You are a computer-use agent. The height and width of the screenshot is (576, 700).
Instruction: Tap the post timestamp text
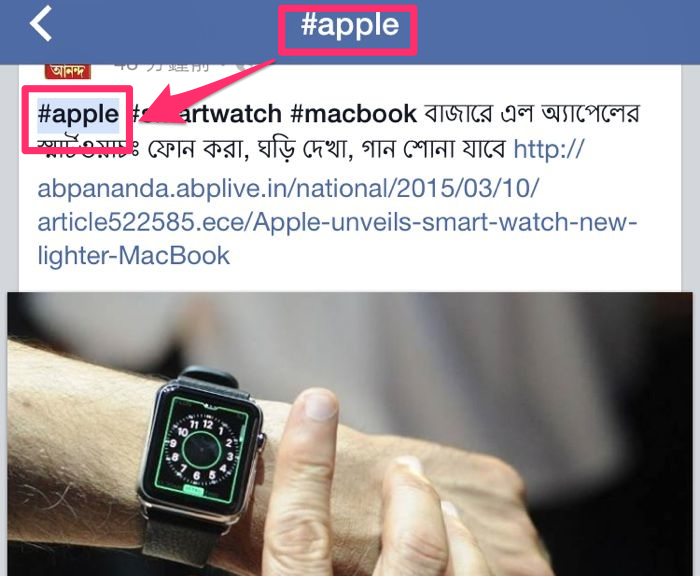pyautogui.click(x=162, y=68)
